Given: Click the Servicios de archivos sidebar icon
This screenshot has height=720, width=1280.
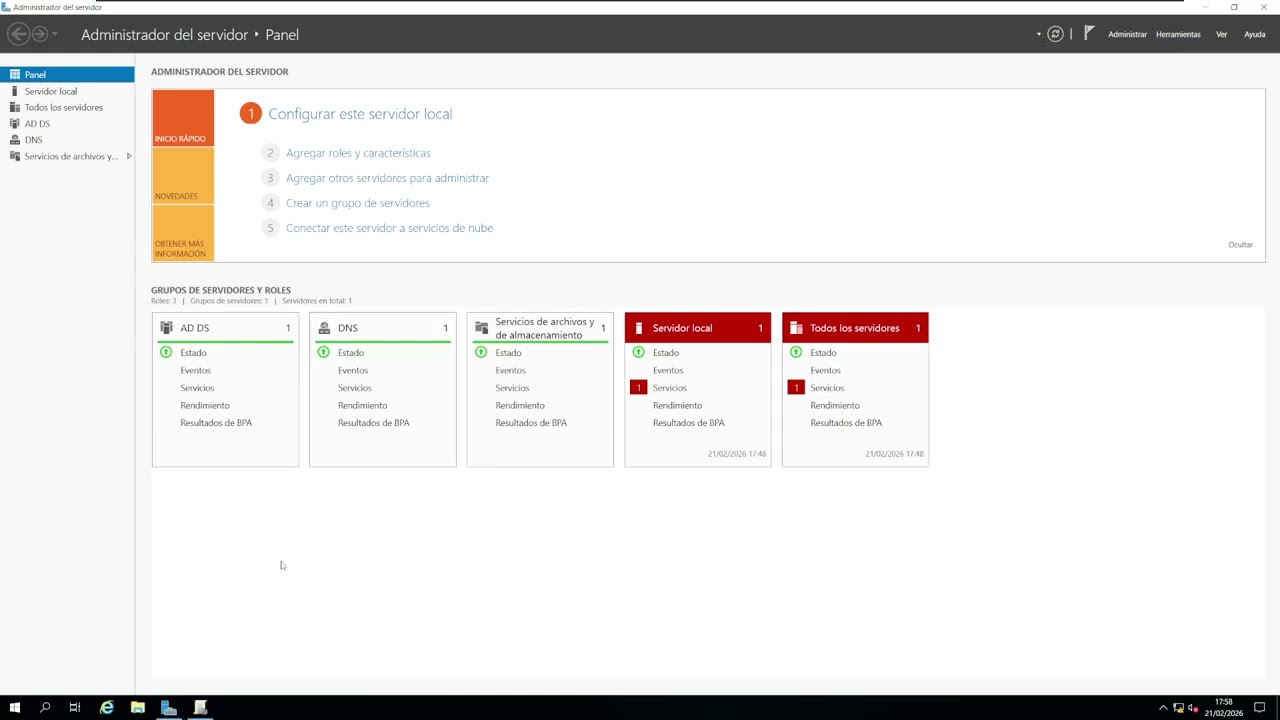Looking at the screenshot, I should click(x=15, y=156).
